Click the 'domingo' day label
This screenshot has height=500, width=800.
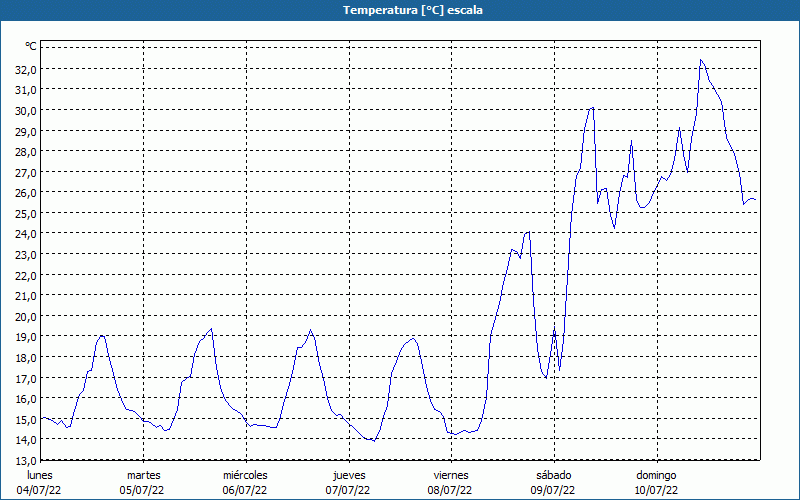657,475
